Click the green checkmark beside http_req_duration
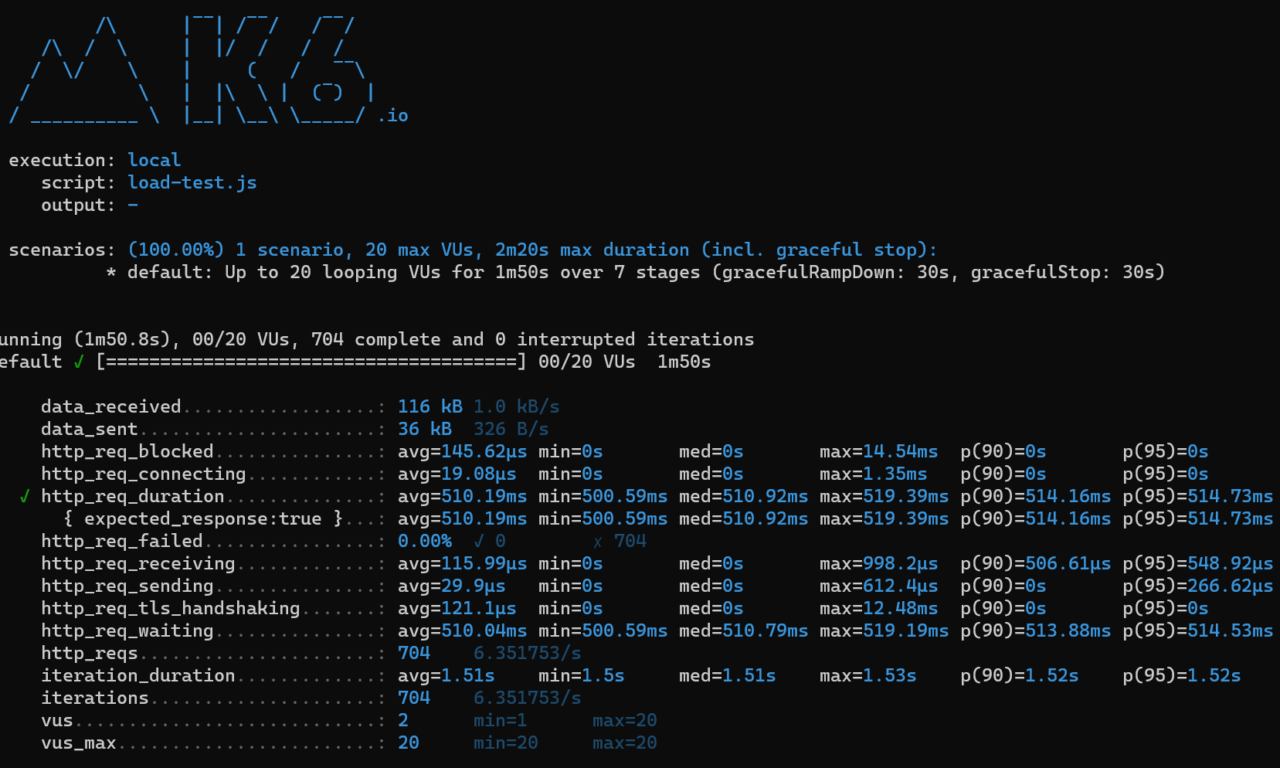This screenshot has height=768, width=1280. click(25, 496)
